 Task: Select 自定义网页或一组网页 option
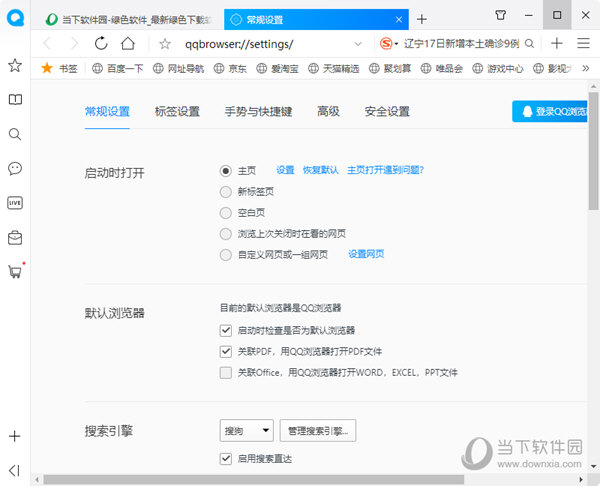coord(226,255)
